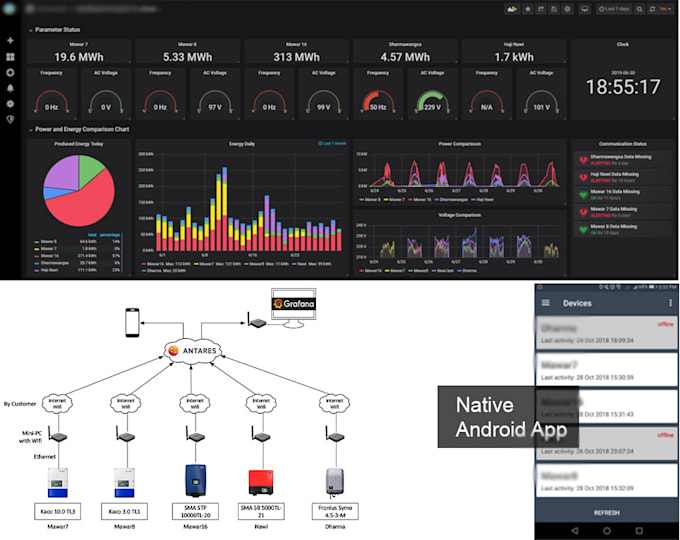Click the Share dashboard icon

[541, 9]
